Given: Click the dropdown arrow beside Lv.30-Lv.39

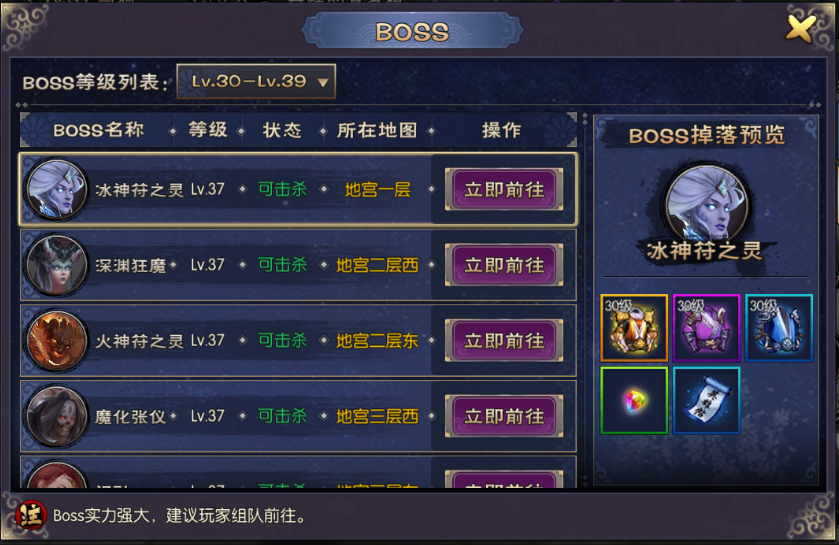Looking at the screenshot, I should (323, 82).
